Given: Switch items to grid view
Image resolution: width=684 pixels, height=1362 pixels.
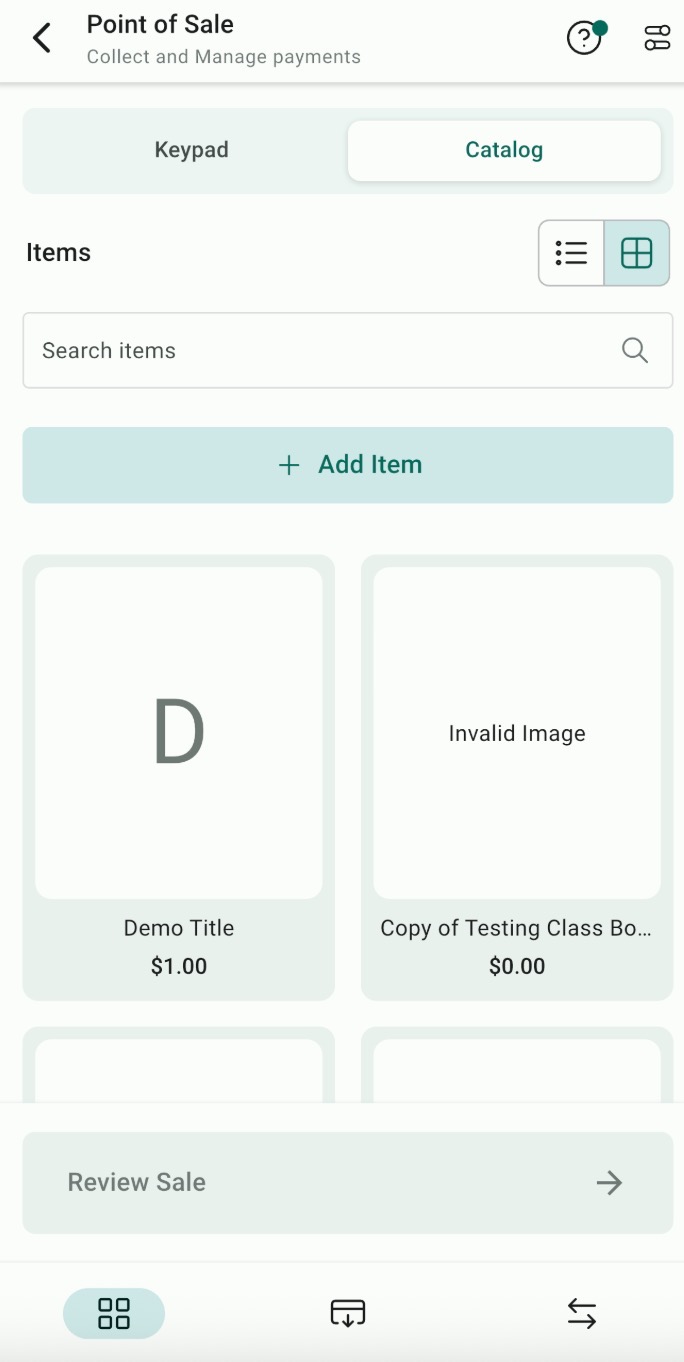Looking at the screenshot, I should [x=637, y=253].
